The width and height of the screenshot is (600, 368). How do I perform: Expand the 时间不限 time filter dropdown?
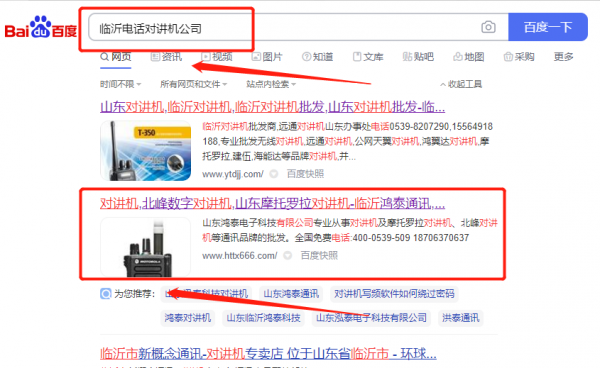point(121,84)
